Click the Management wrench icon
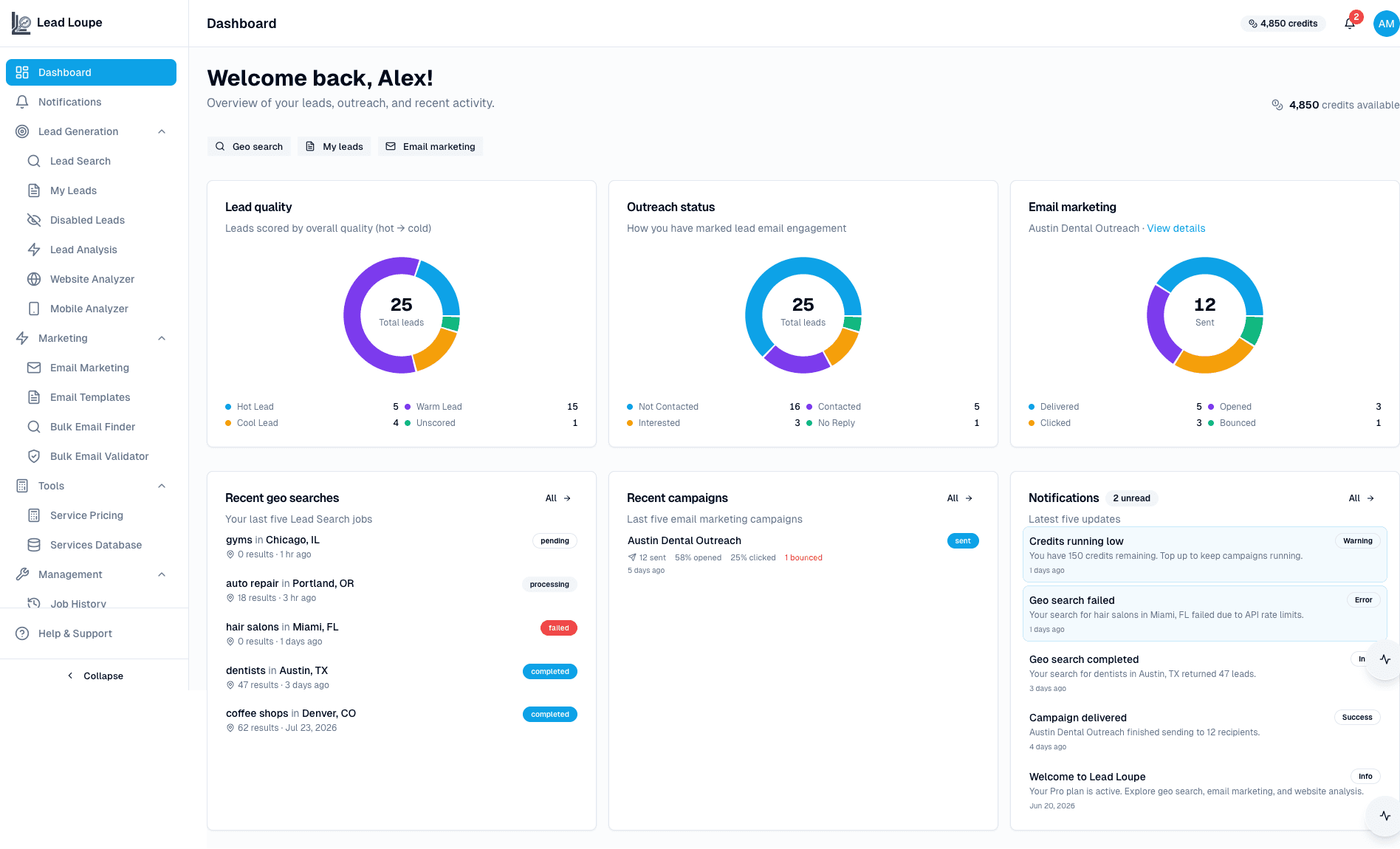The height and width of the screenshot is (849, 1400). pyautogui.click(x=22, y=574)
